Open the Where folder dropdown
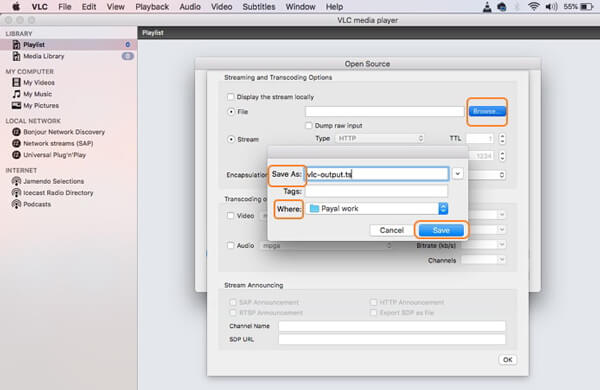 click(x=377, y=209)
